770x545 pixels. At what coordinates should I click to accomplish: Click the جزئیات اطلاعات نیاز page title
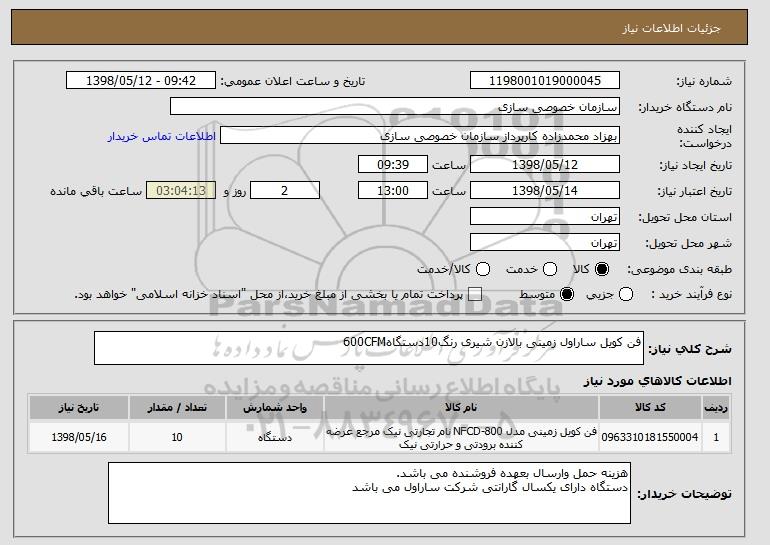pos(671,28)
